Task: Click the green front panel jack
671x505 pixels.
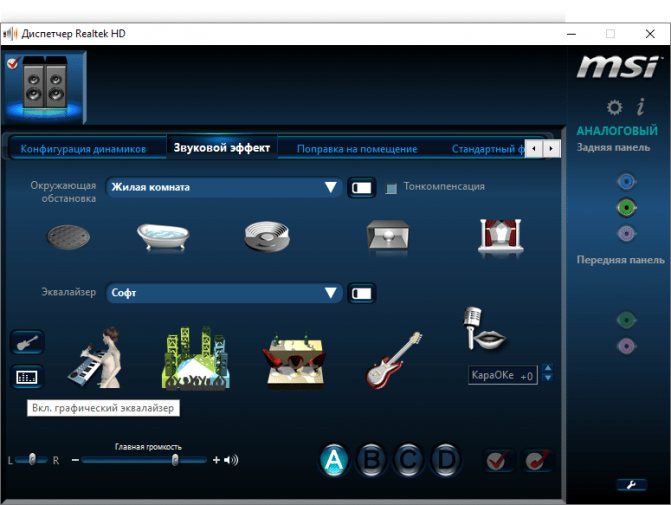Action: [626, 320]
